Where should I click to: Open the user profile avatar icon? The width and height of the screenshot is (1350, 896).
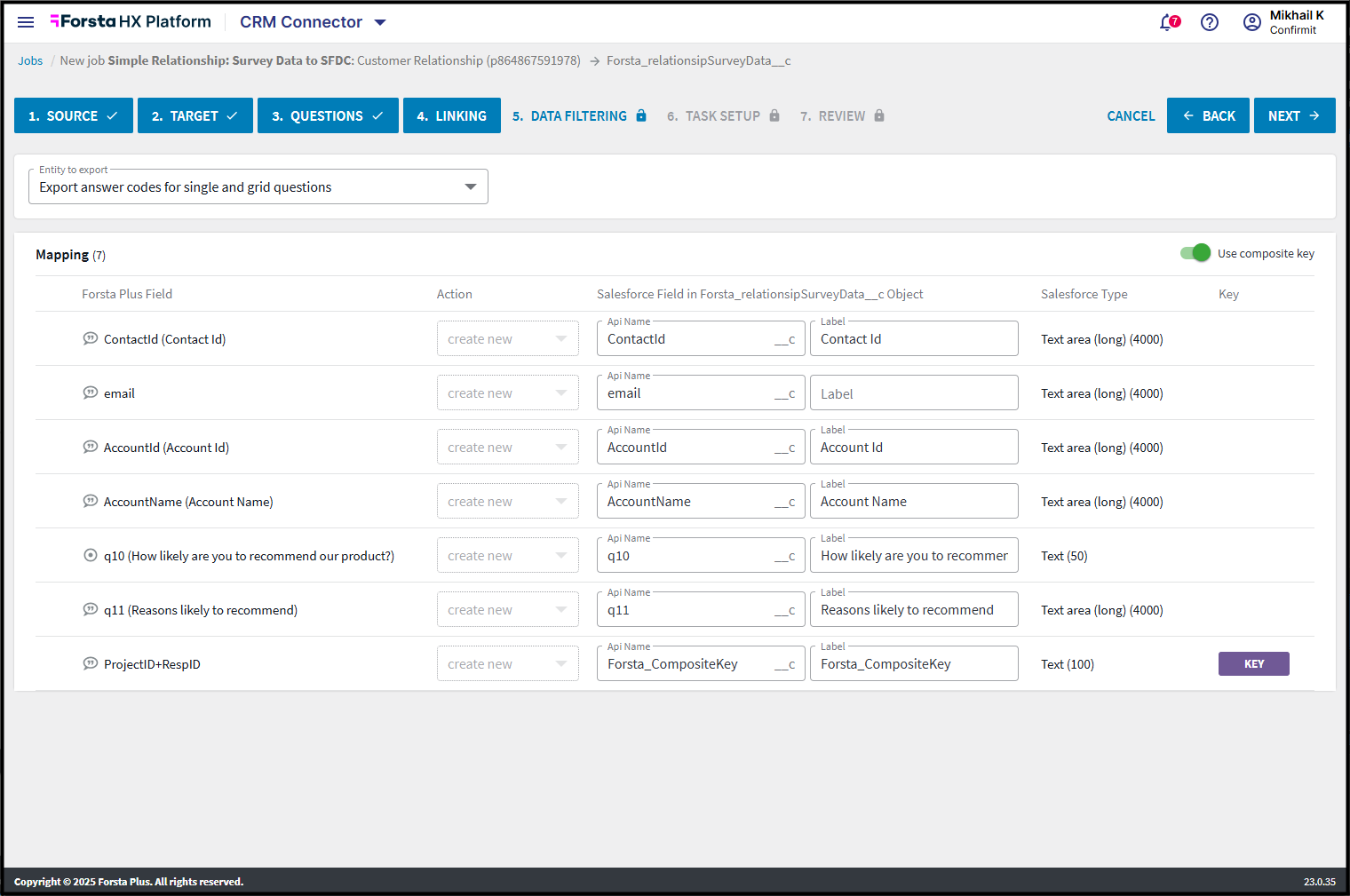coord(1252,22)
